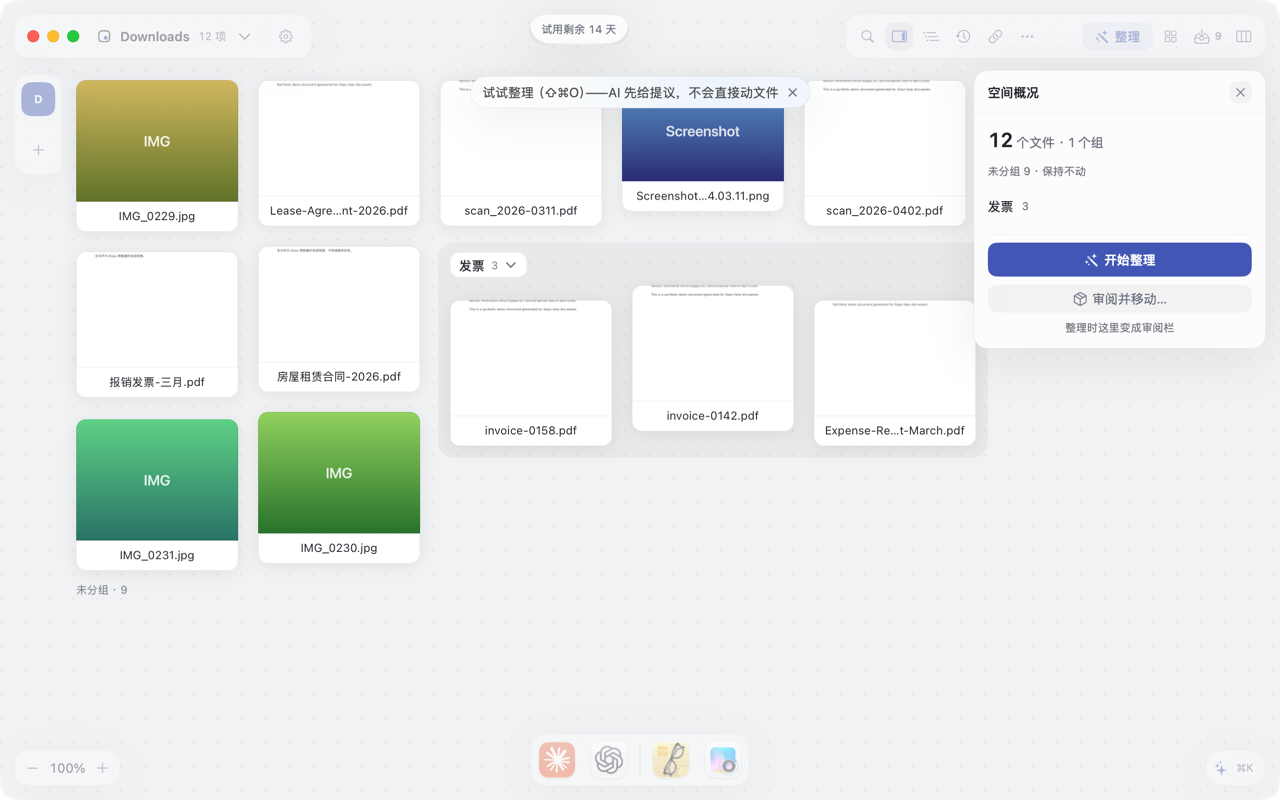Toggle the split columns view icon
The image size is (1280, 800).
point(1244,36)
